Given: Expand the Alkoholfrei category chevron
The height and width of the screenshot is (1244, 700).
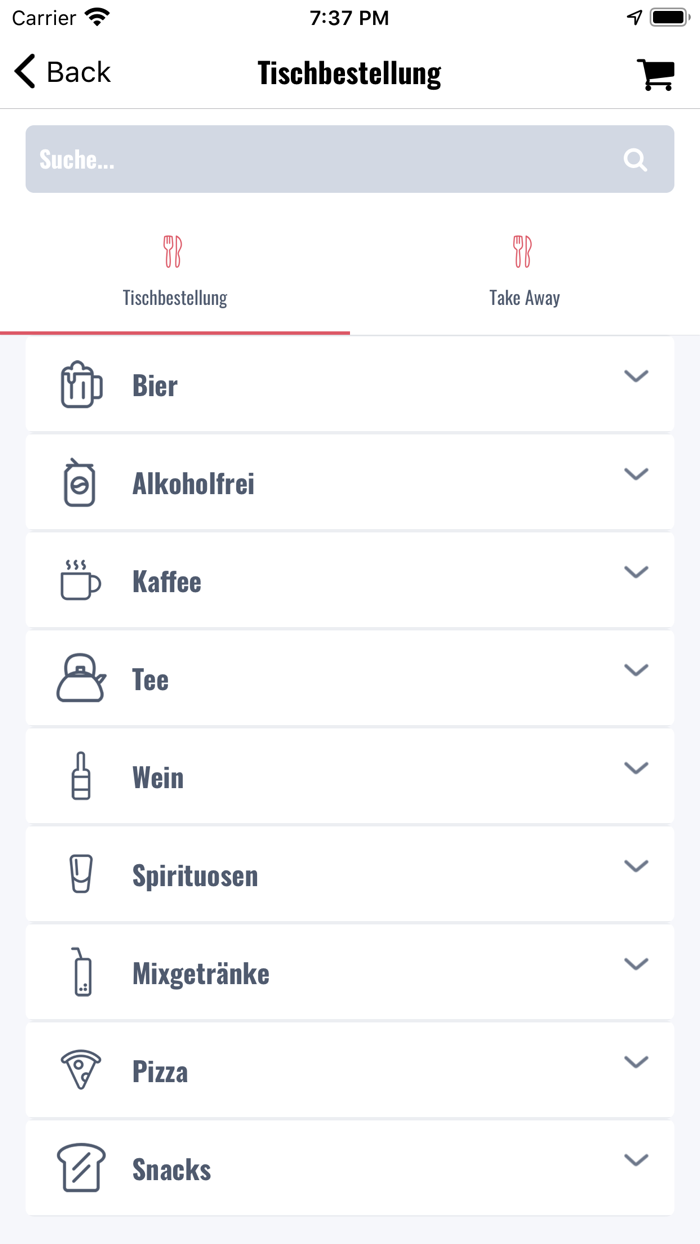Looking at the screenshot, I should click(636, 474).
